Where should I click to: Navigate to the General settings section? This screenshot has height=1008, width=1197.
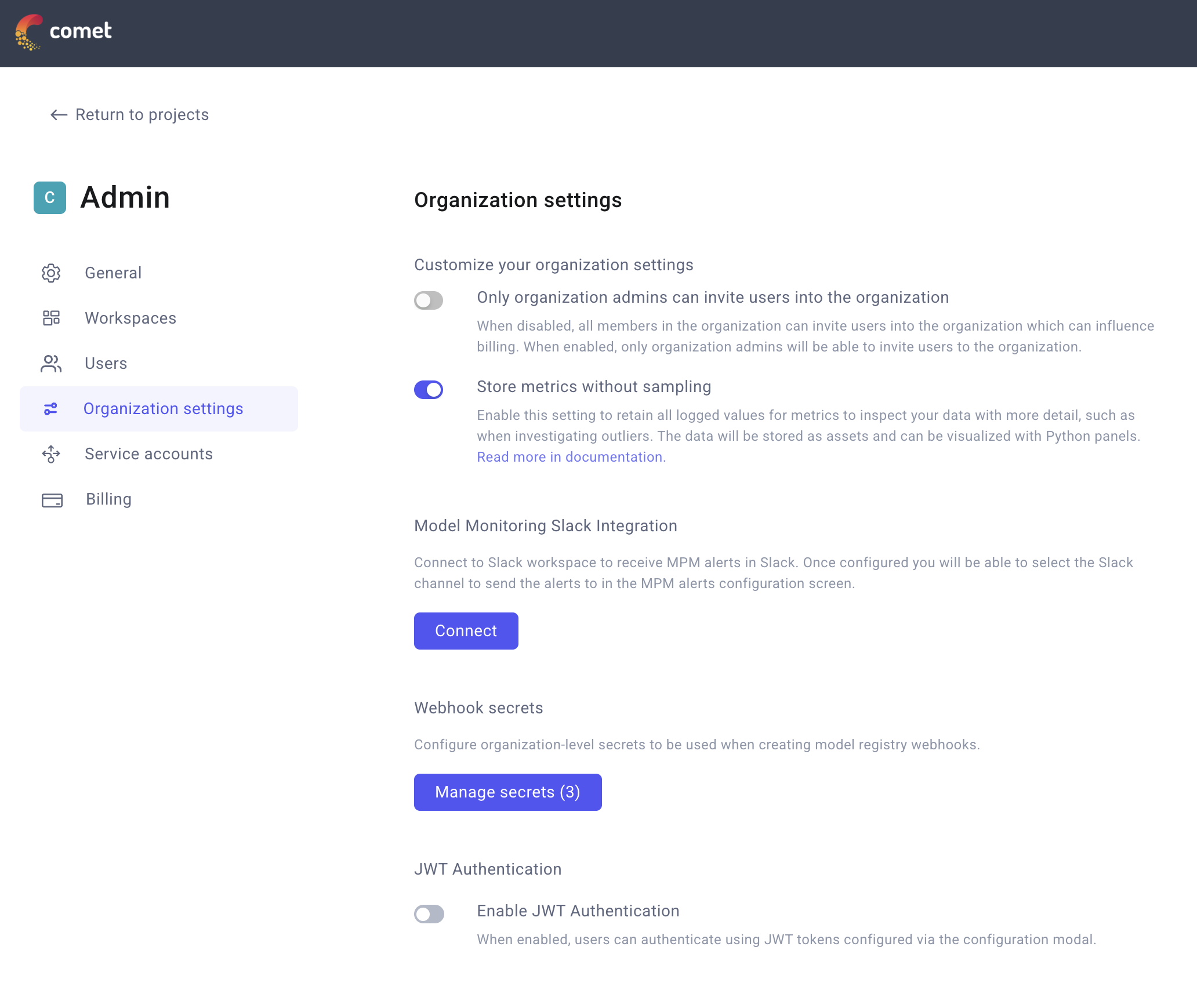(113, 273)
